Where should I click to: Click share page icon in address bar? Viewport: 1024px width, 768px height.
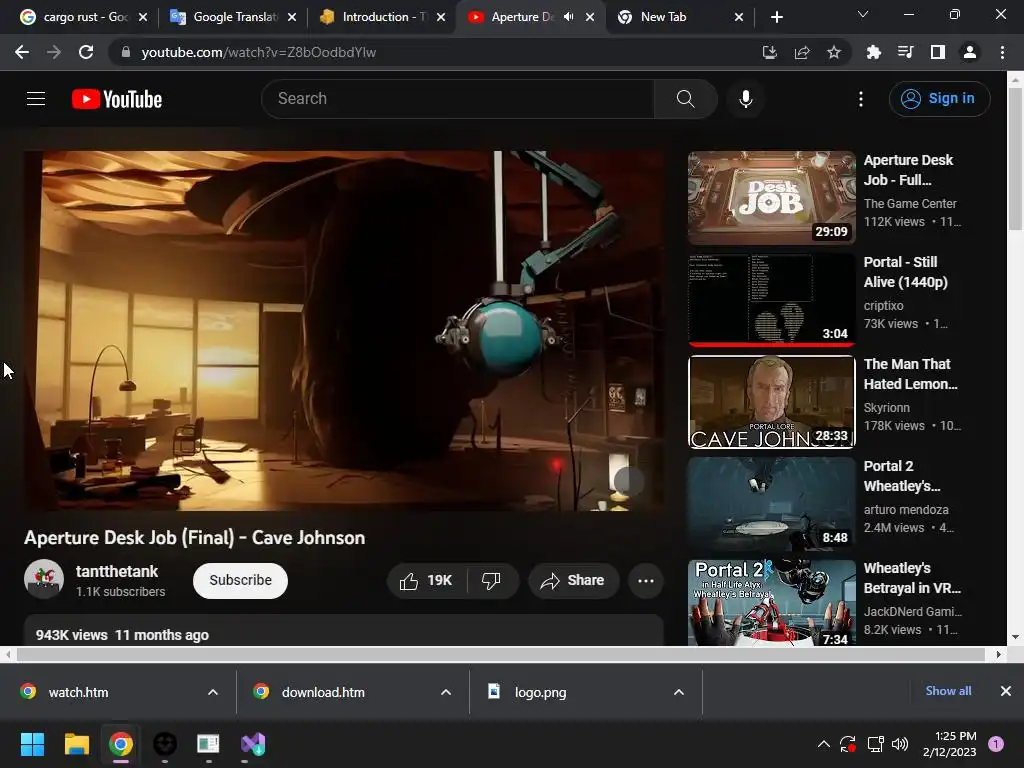point(802,52)
